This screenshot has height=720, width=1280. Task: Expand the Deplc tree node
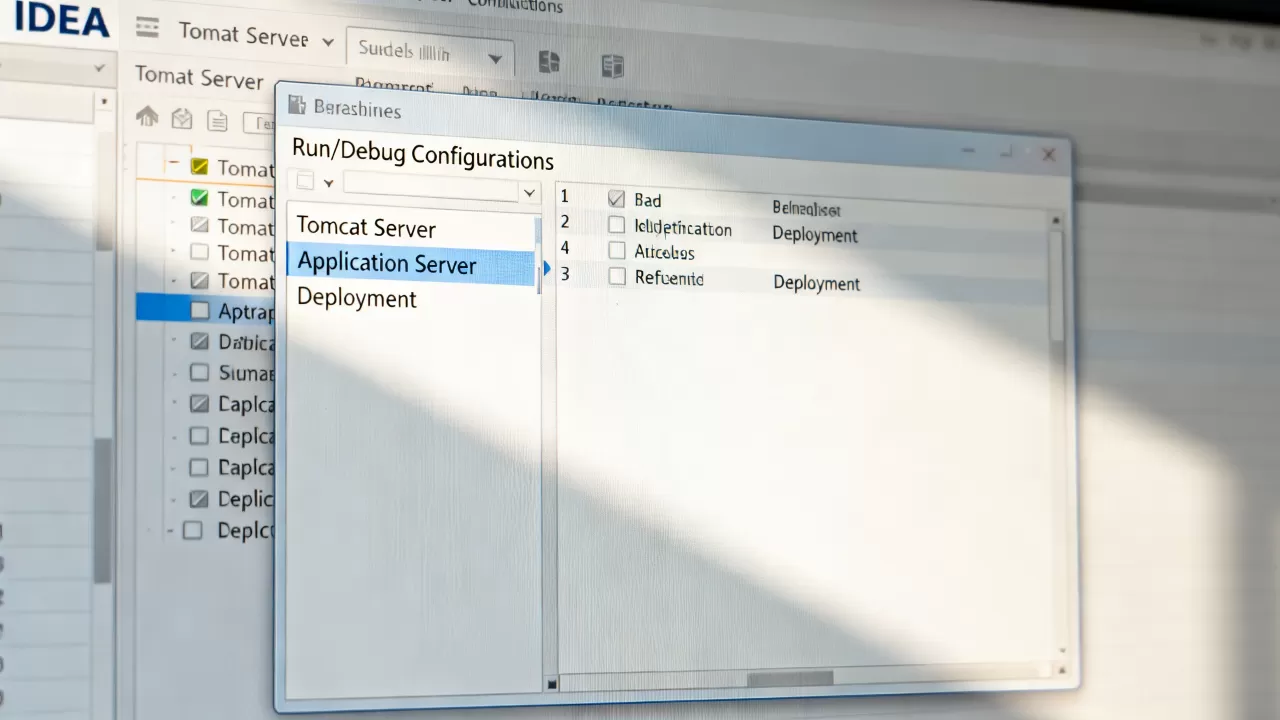pos(171,530)
